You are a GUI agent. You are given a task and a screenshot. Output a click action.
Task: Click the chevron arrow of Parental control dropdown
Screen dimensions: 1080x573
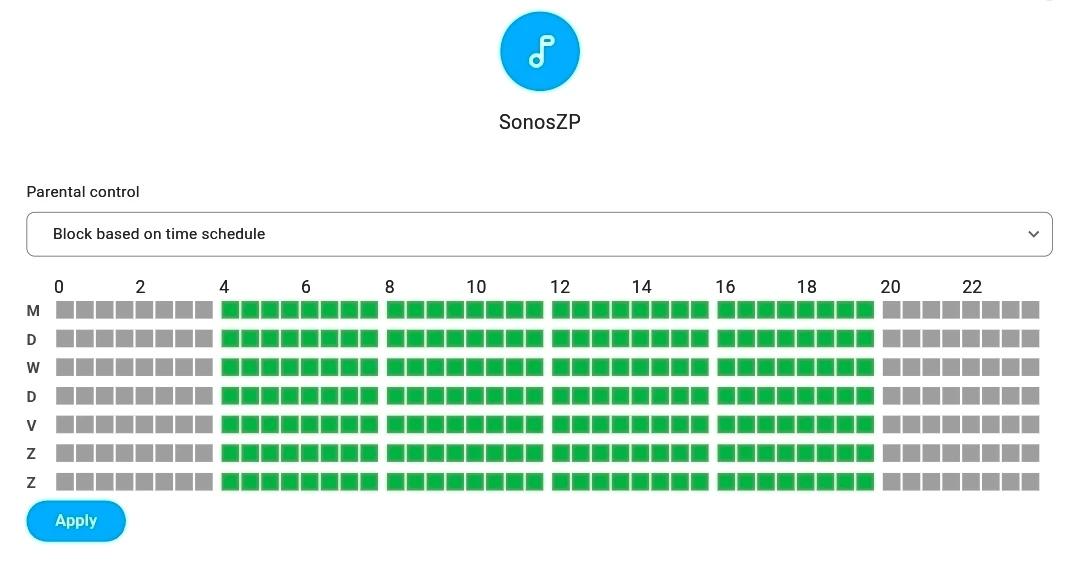[x=1034, y=234]
